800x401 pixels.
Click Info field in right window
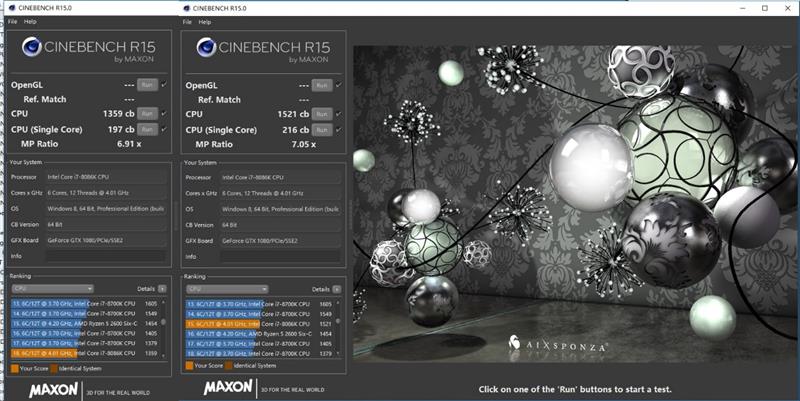tap(281, 256)
